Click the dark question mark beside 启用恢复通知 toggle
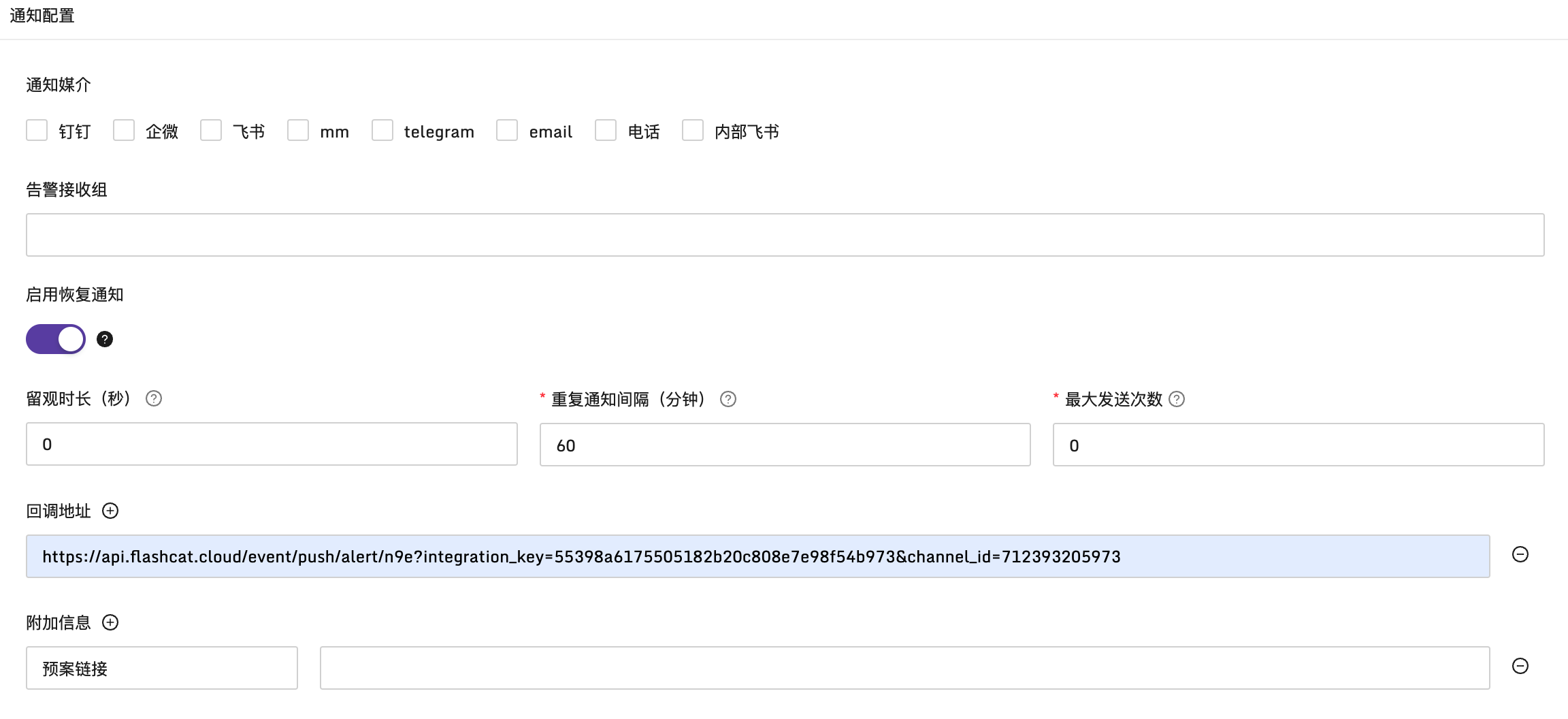Viewport: 1568px width, 719px height. pyautogui.click(x=105, y=339)
